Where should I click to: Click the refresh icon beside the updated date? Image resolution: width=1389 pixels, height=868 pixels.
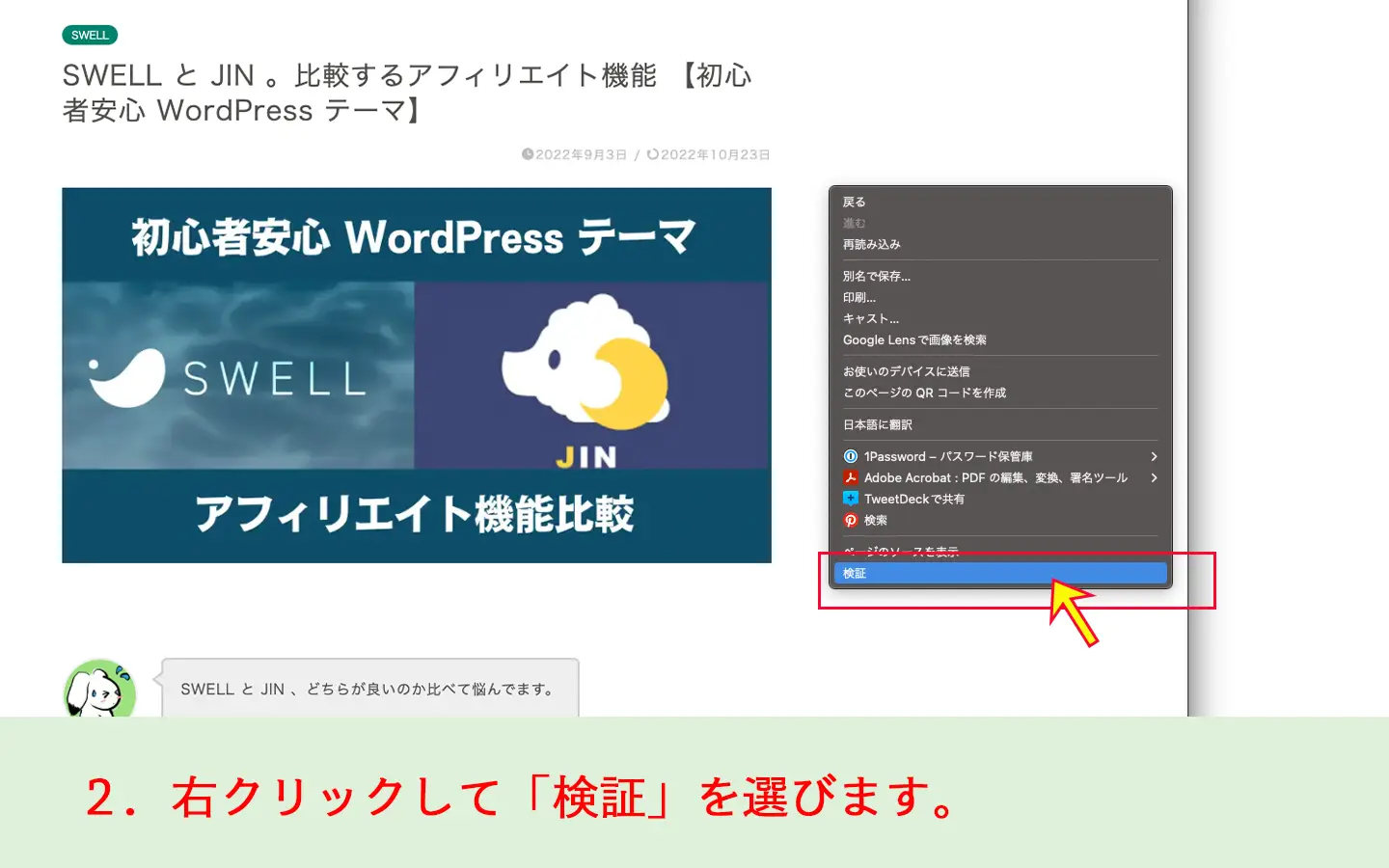pos(653,154)
